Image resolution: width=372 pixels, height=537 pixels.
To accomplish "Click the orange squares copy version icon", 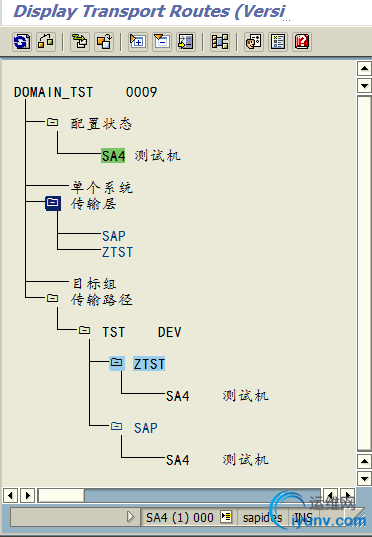I will (x=104, y=42).
